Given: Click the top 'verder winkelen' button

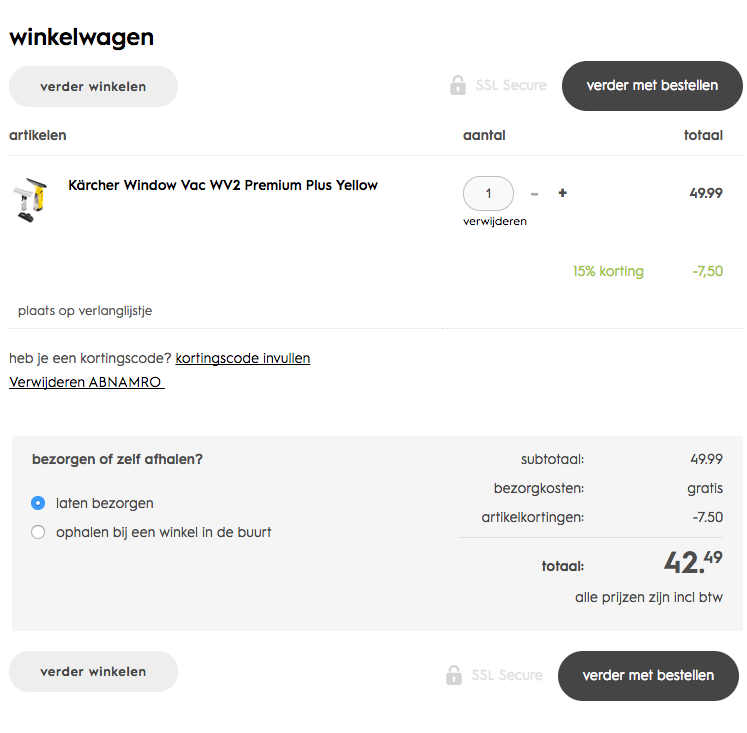Looking at the screenshot, I should [x=93, y=87].
